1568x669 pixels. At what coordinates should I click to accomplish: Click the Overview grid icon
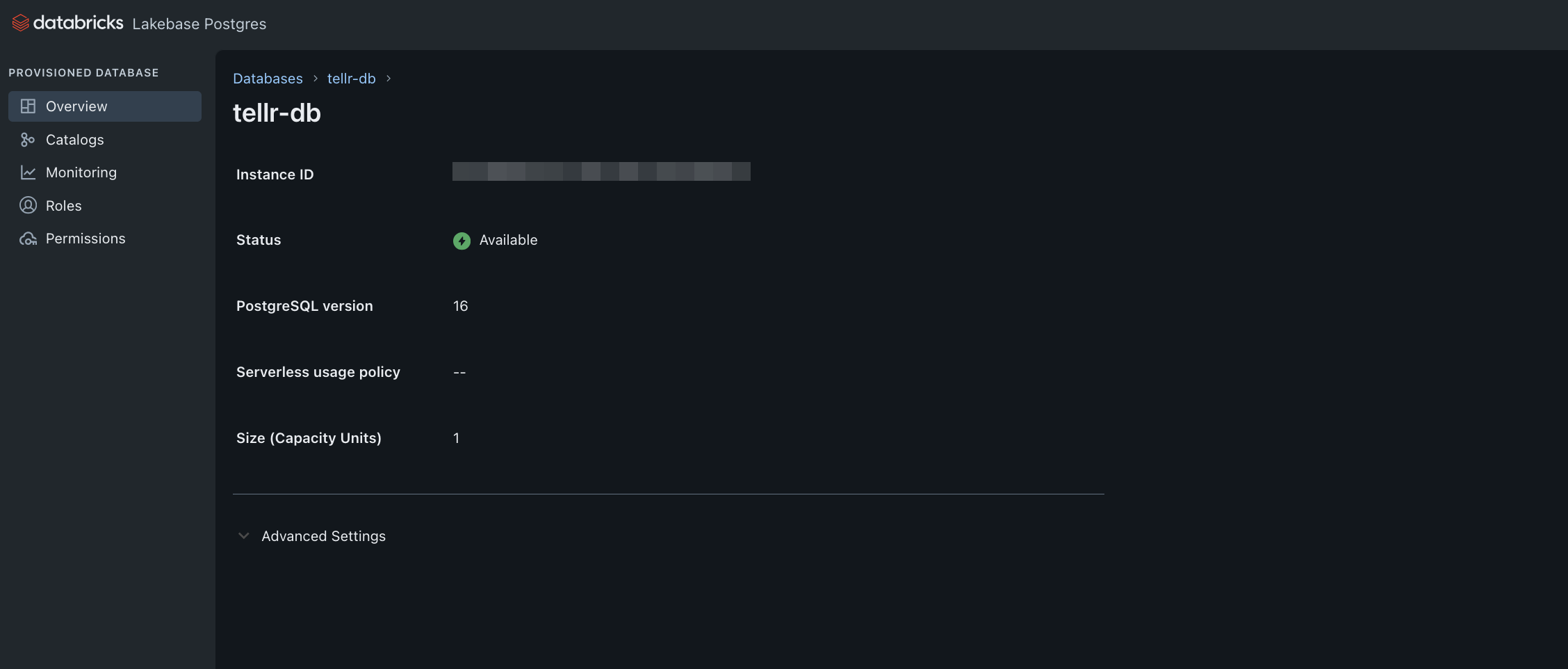[28, 106]
